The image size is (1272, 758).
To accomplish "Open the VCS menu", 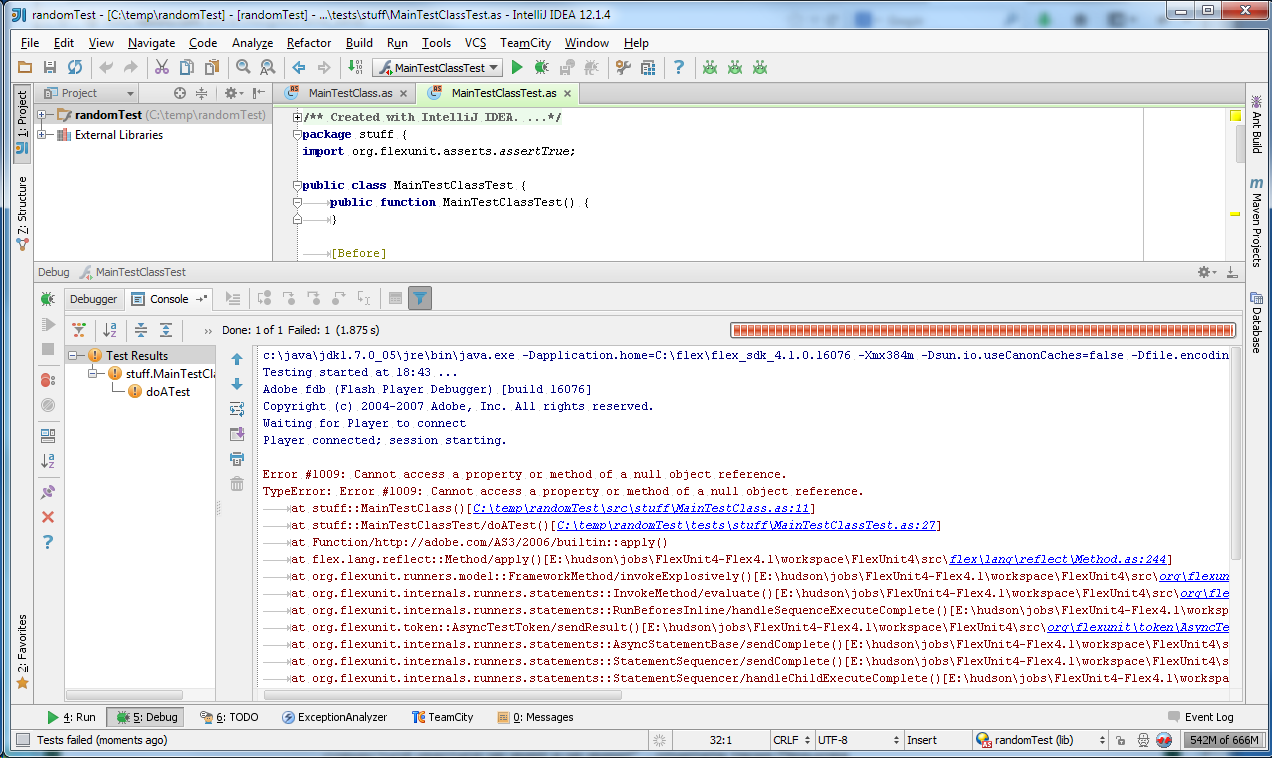I will coord(476,43).
